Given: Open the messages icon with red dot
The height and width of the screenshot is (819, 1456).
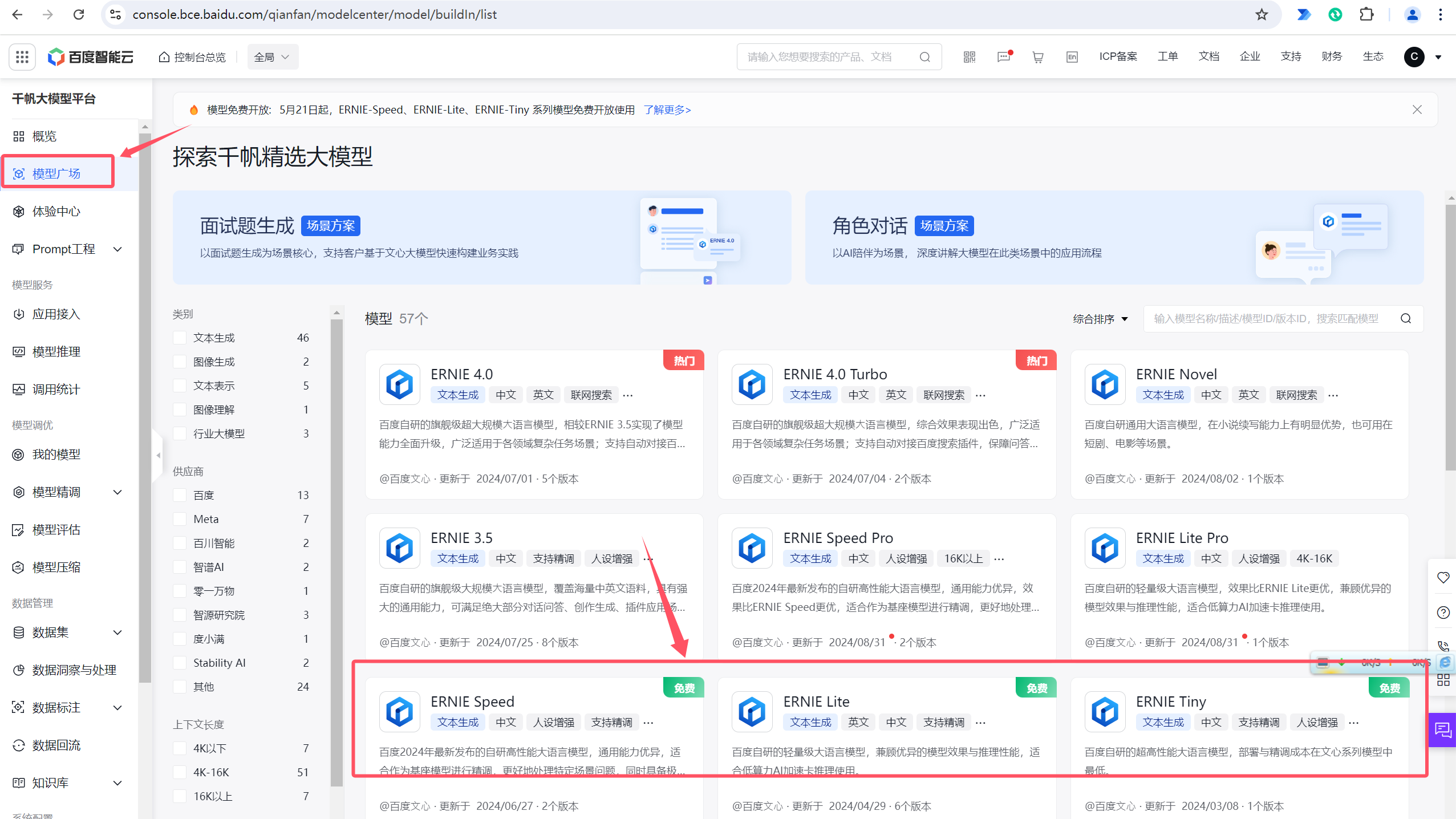Looking at the screenshot, I should pyautogui.click(x=1004, y=57).
